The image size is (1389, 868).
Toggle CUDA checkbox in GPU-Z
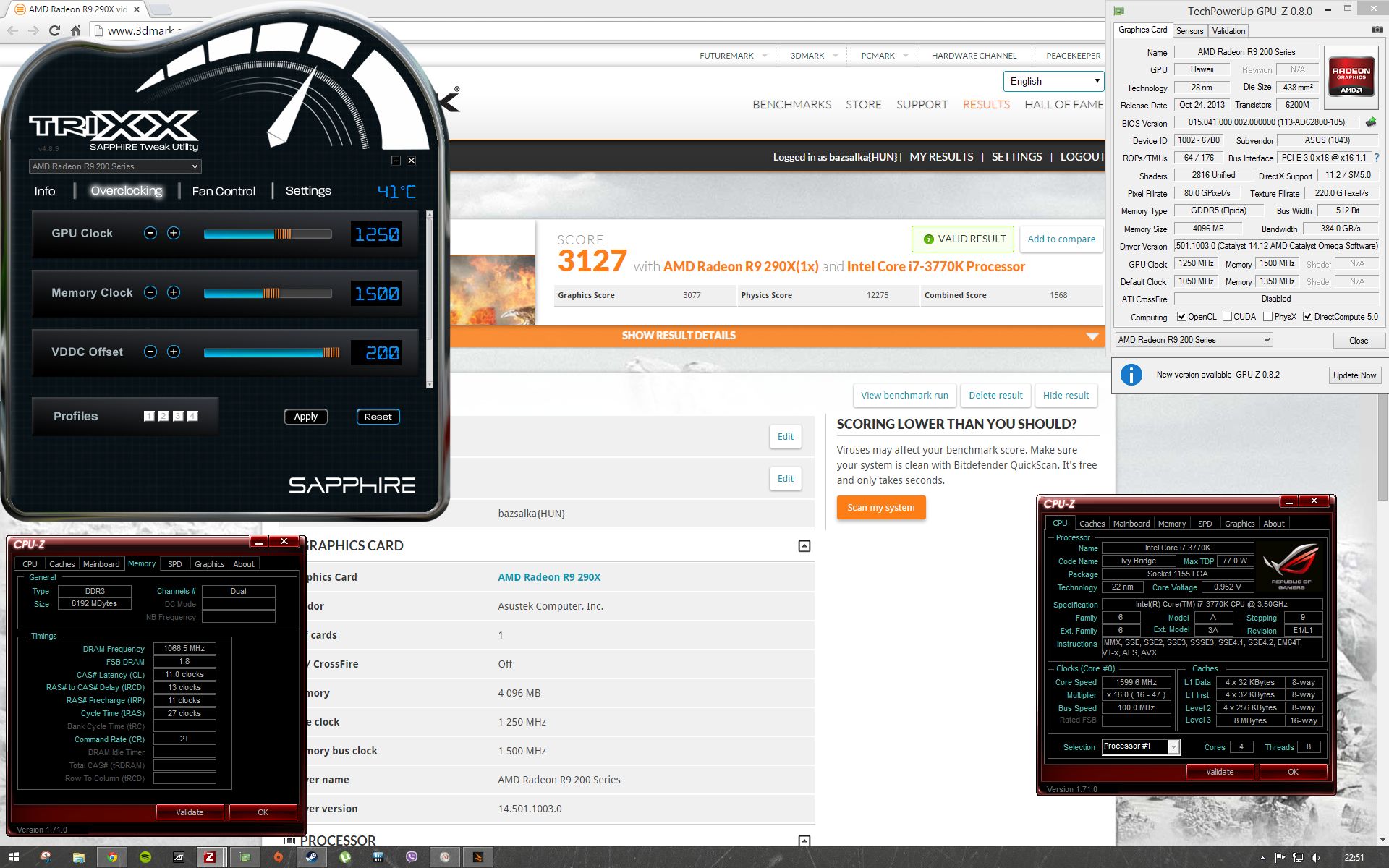click(x=1227, y=317)
